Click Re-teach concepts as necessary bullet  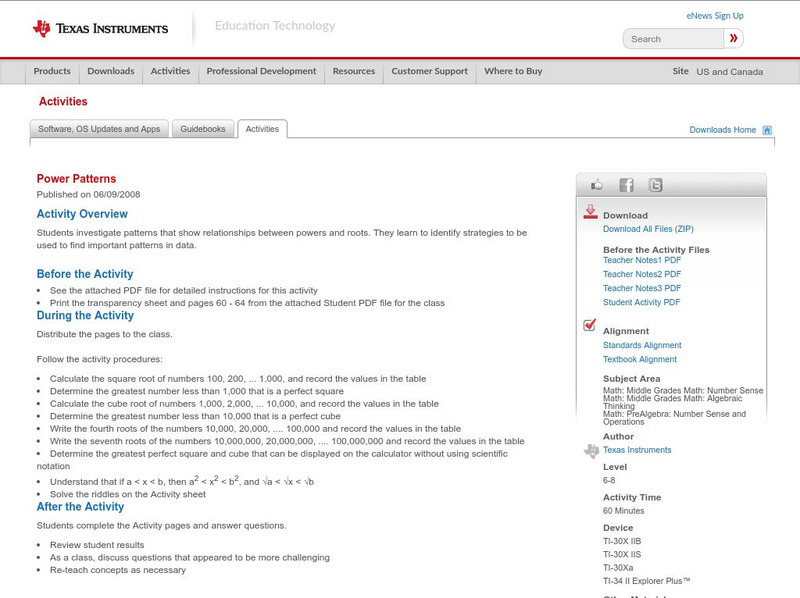(x=118, y=570)
